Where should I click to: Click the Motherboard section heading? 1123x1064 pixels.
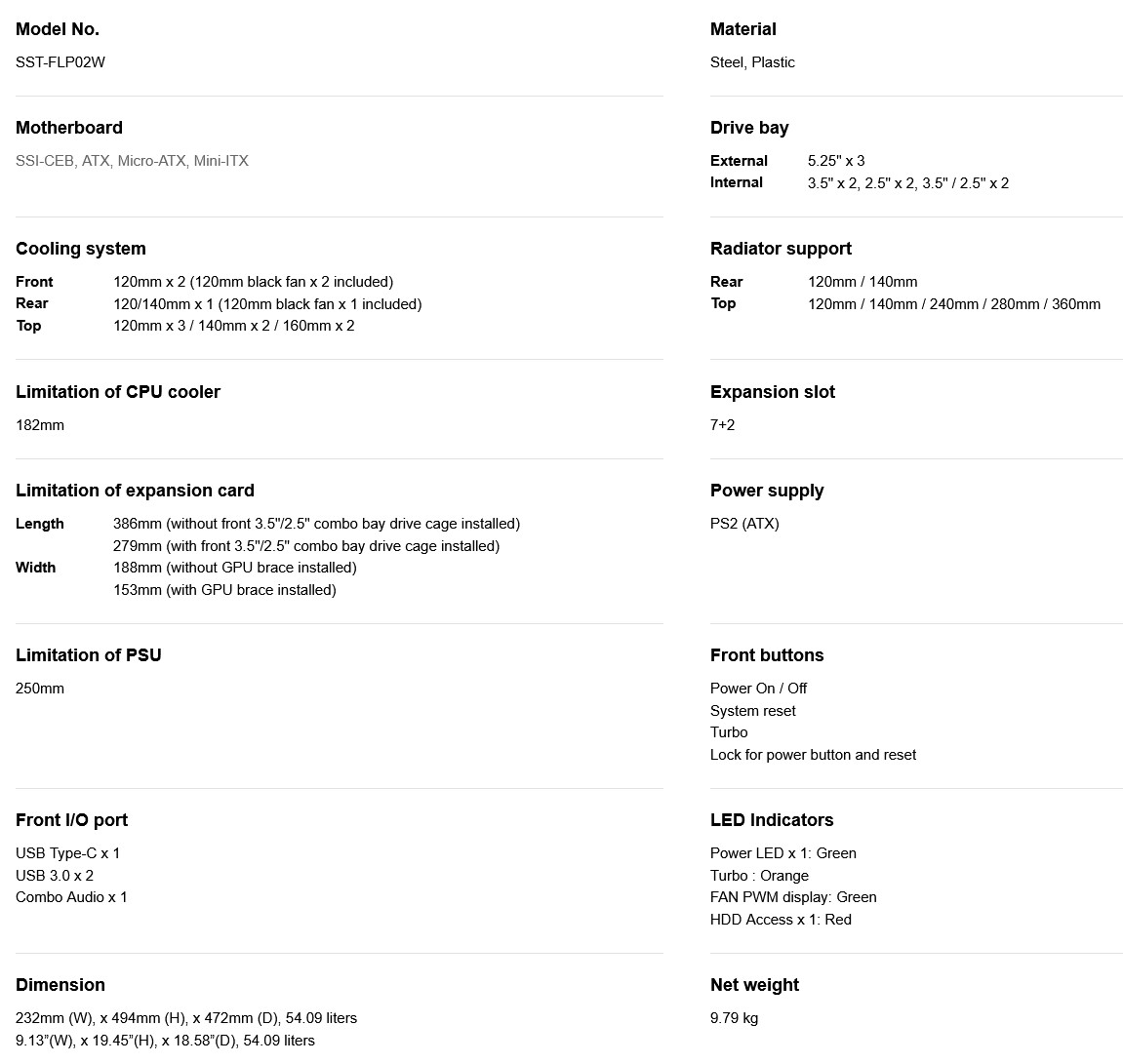coord(69,128)
